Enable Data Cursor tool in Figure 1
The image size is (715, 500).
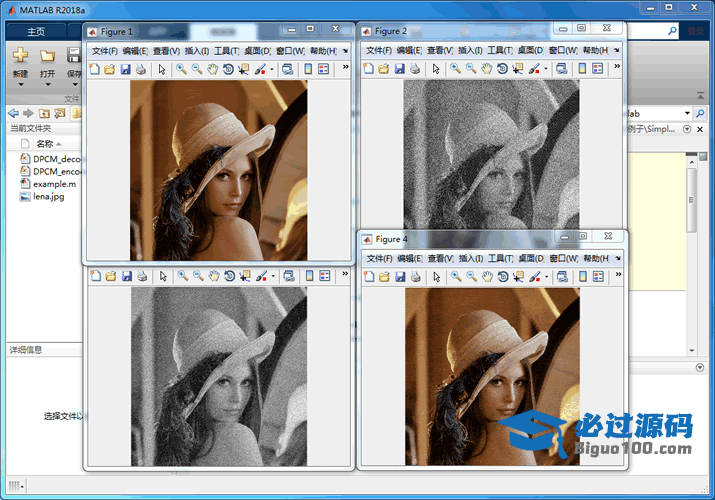coord(244,69)
